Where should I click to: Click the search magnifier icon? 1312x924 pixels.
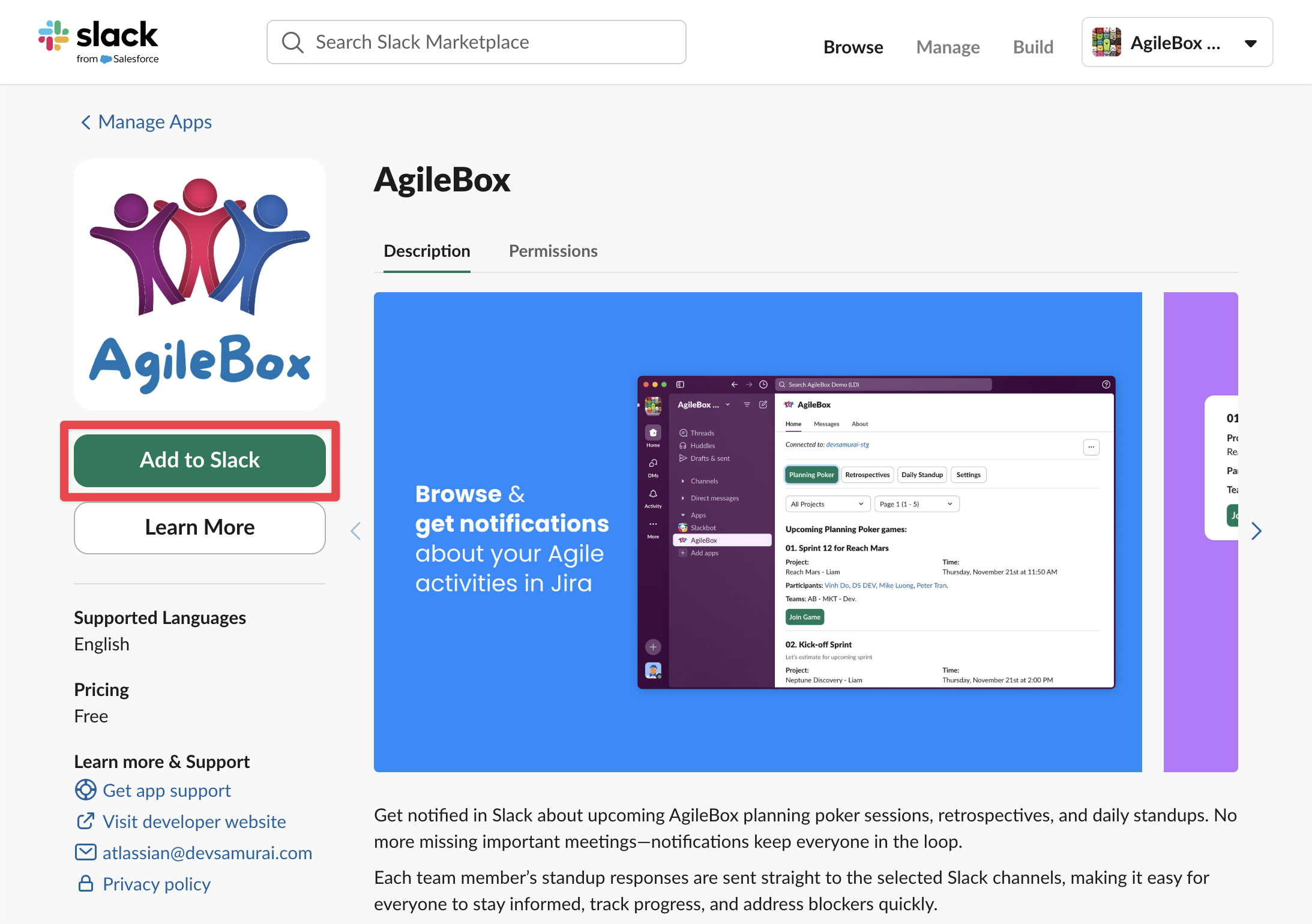click(x=292, y=43)
